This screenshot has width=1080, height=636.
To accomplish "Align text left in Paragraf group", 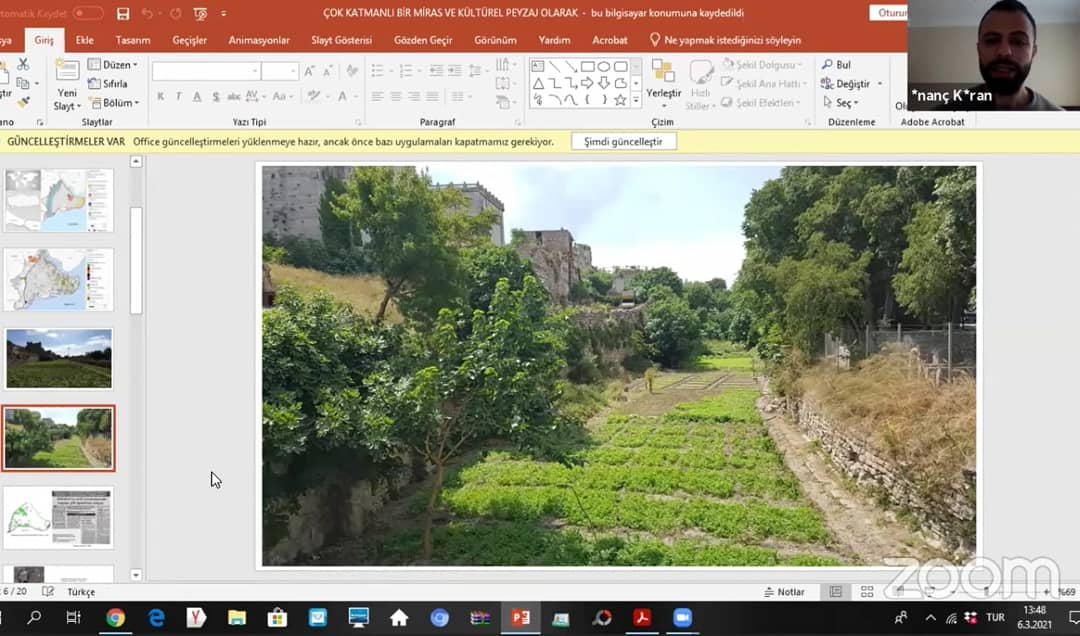I will (x=377, y=96).
